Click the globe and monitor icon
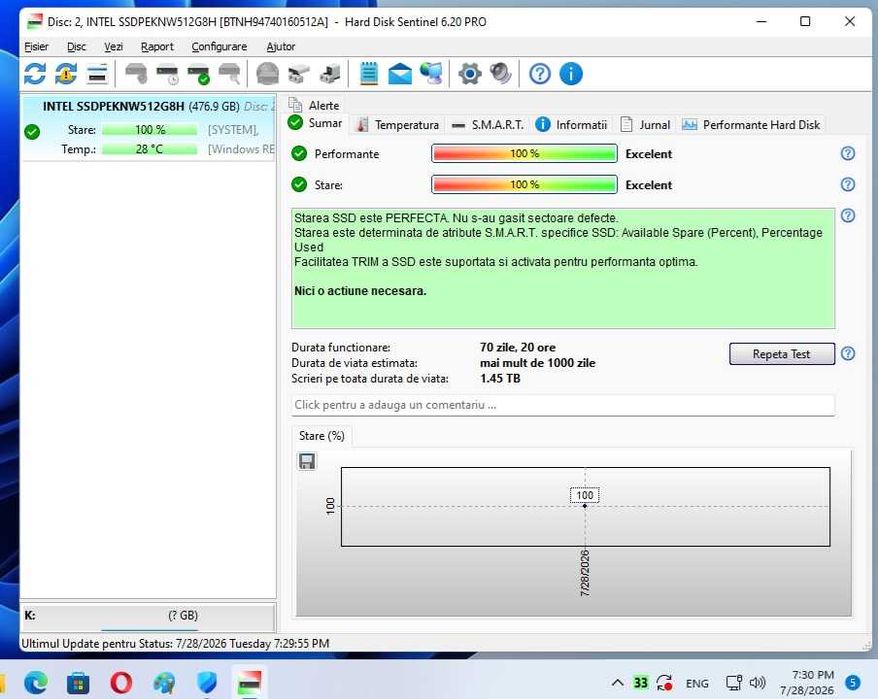 coord(432,74)
